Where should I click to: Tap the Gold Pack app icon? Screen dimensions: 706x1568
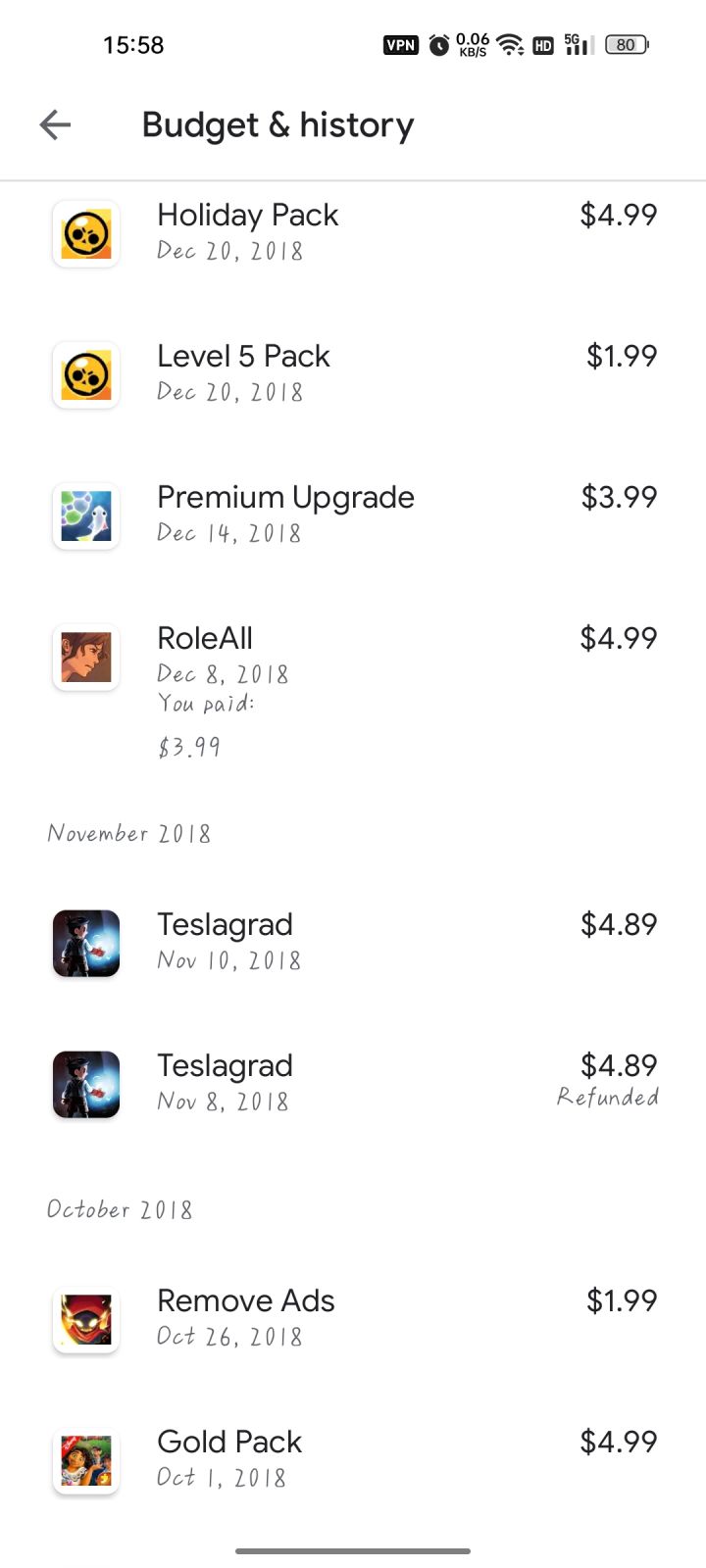tap(86, 1461)
